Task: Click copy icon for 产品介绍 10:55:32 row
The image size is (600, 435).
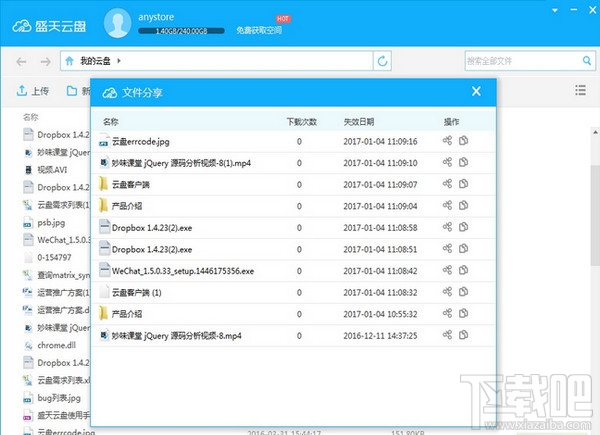Action: click(463, 313)
